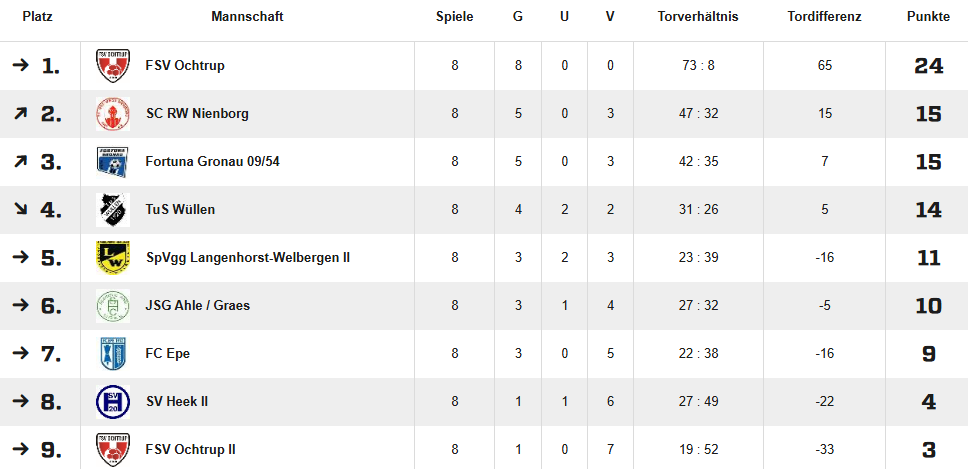
Task: Open the TuS Wüllen team page
Action: coord(180,210)
